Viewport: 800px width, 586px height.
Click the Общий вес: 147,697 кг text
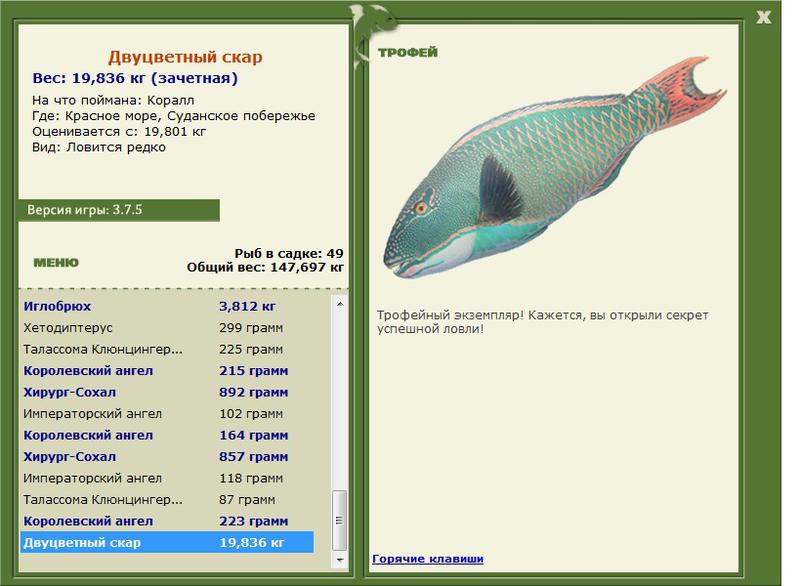coord(265,267)
